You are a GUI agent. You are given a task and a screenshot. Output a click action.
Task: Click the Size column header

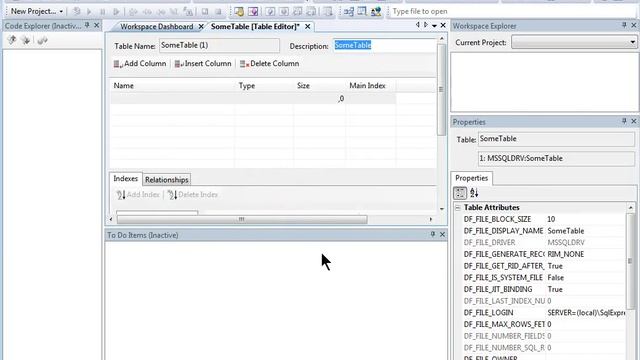[320, 86]
